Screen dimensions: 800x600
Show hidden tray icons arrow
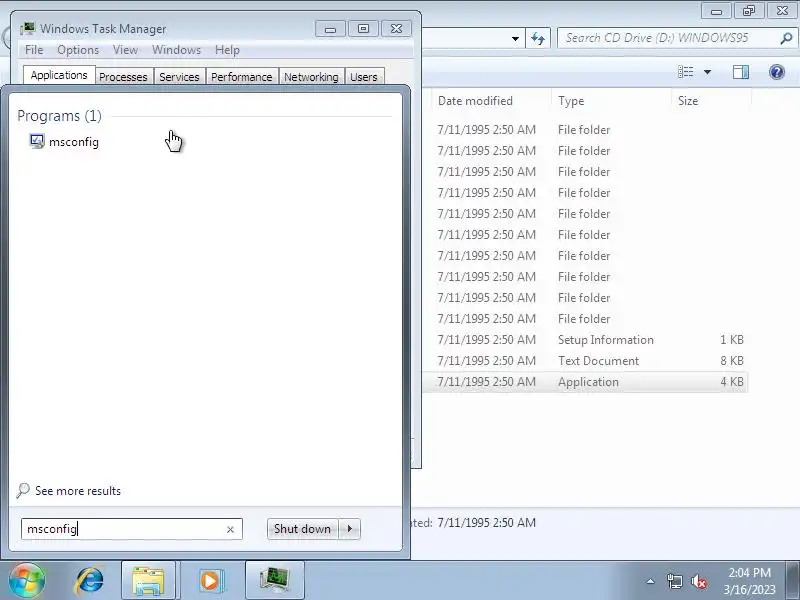(x=651, y=581)
